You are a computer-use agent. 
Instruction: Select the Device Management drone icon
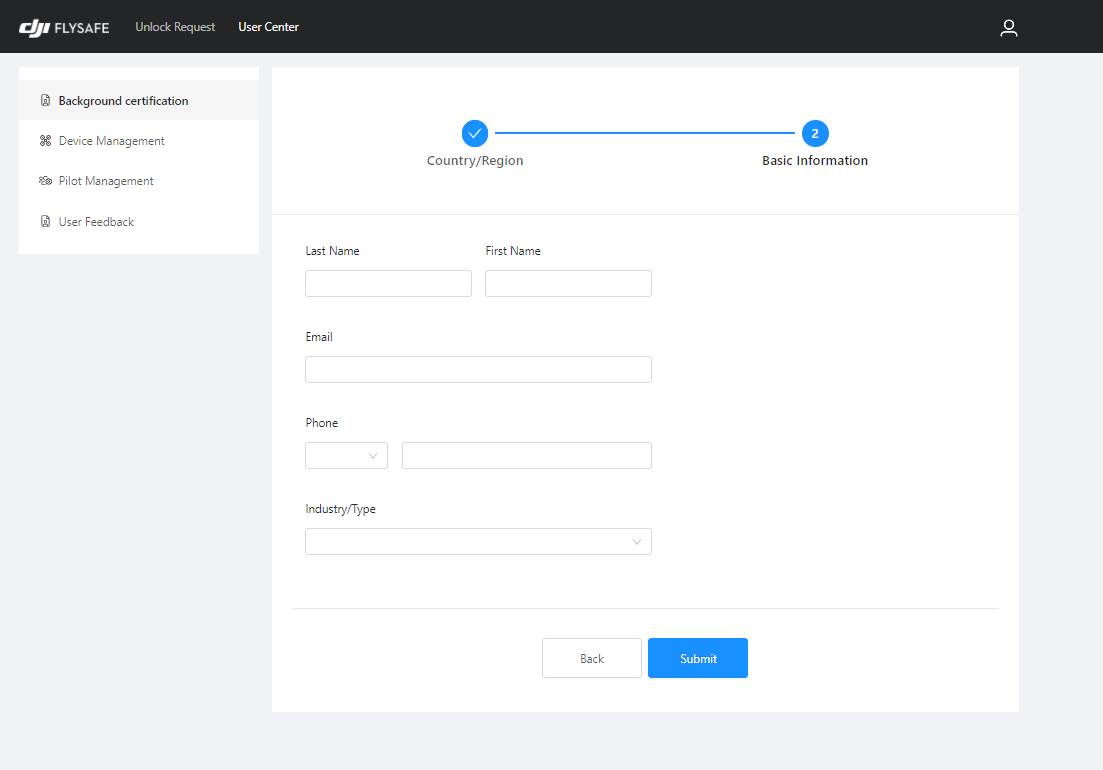[x=45, y=140]
